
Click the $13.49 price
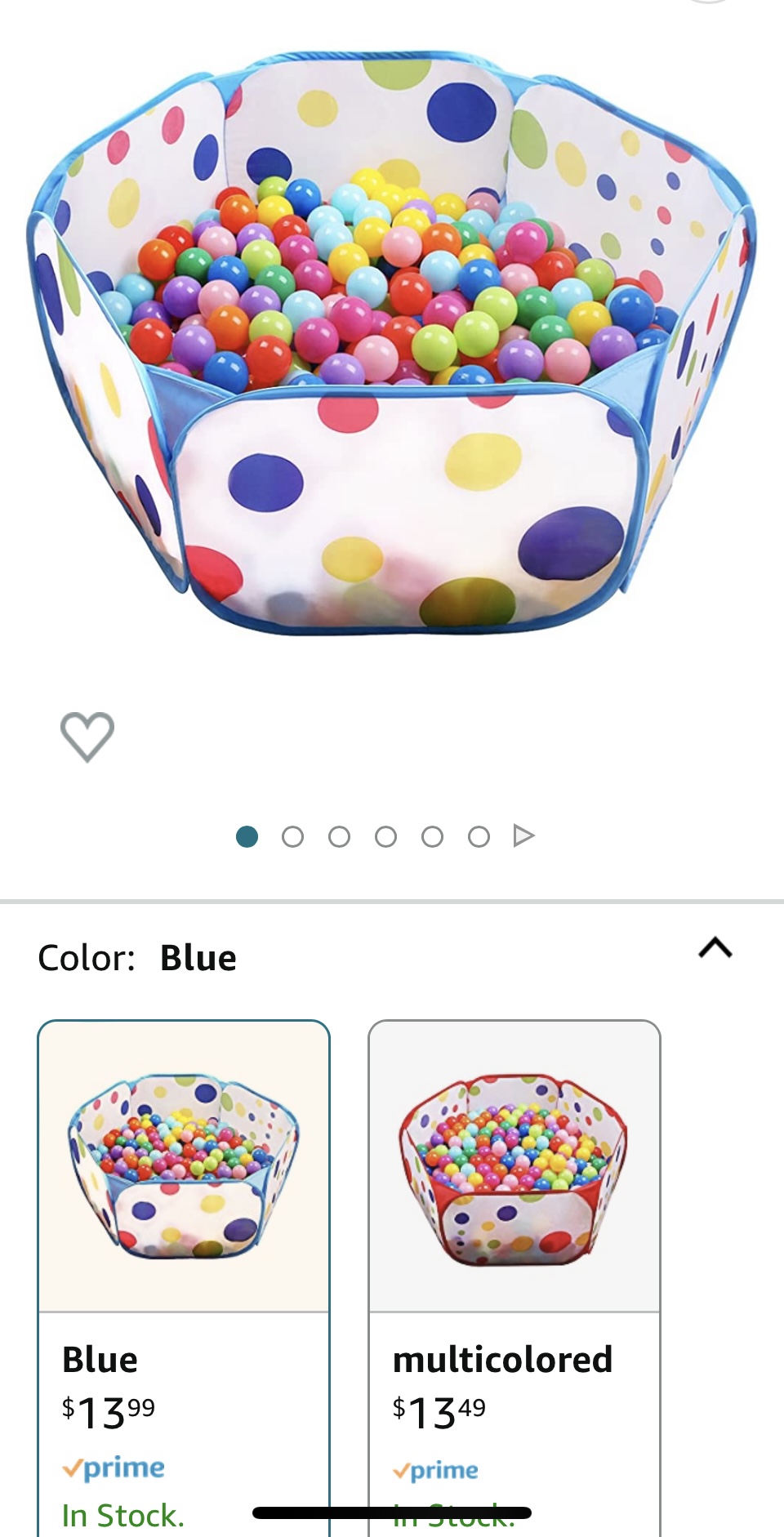[x=439, y=1412]
